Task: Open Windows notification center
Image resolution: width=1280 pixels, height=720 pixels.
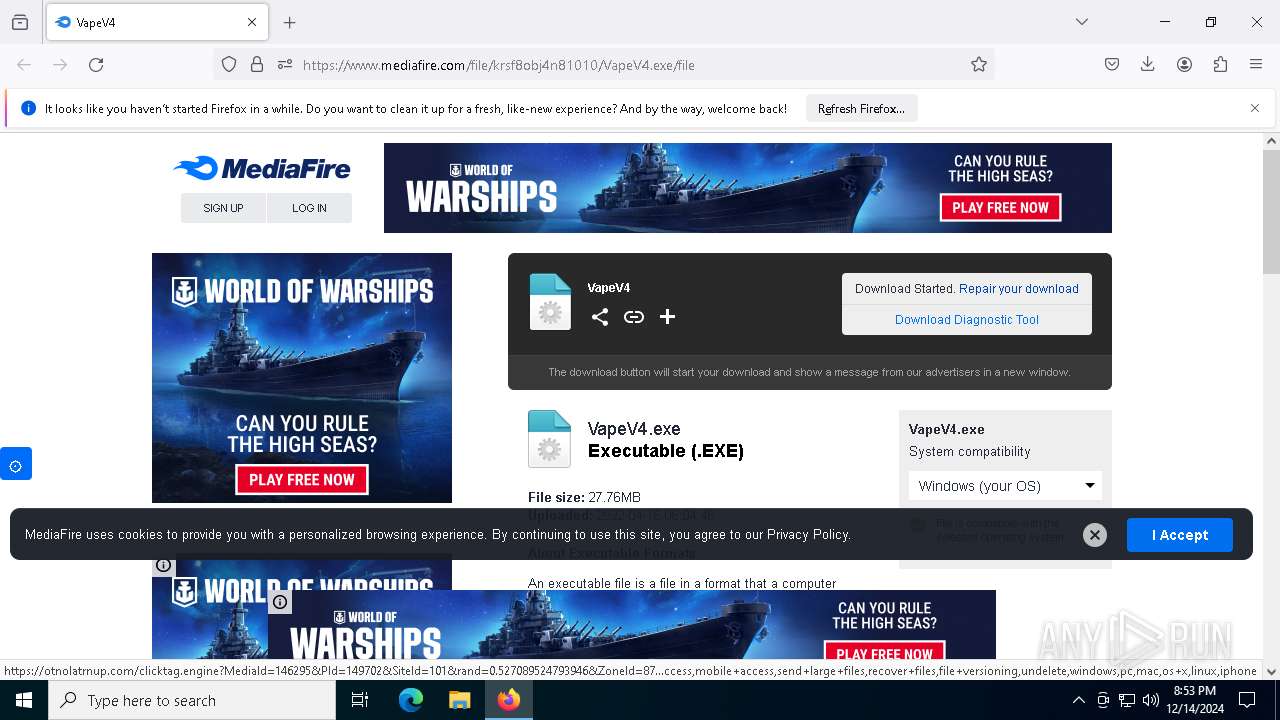Action: pyautogui.click(x=1247, y=700)
